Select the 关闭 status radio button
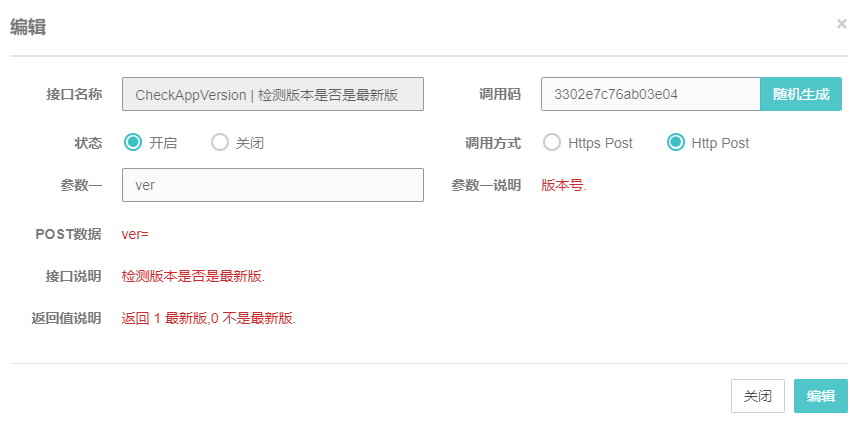Viewport: 861px width, 430px height. [x=220, y=143]
